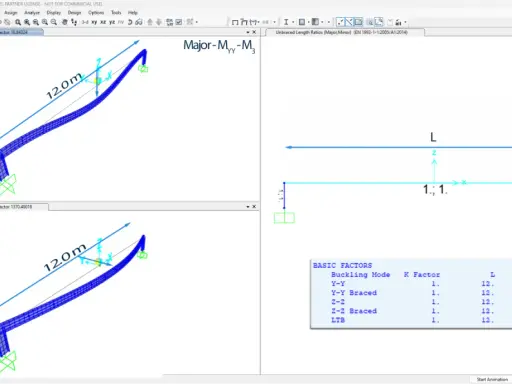Open the Help menu
This screenshot has height=384, width=512.
tap(133, 12)
